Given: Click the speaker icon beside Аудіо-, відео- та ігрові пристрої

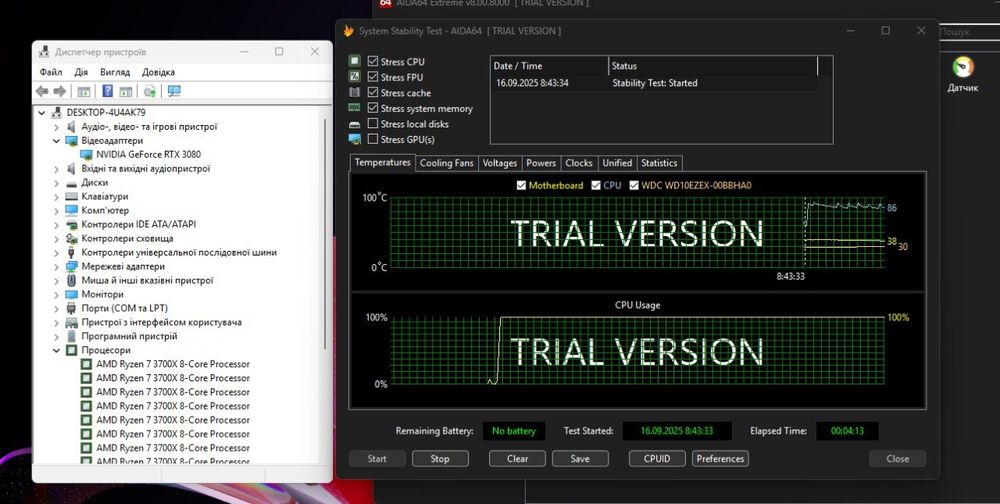Looking at the screenshot, I should pyautogui.click(x=71, y=126).
